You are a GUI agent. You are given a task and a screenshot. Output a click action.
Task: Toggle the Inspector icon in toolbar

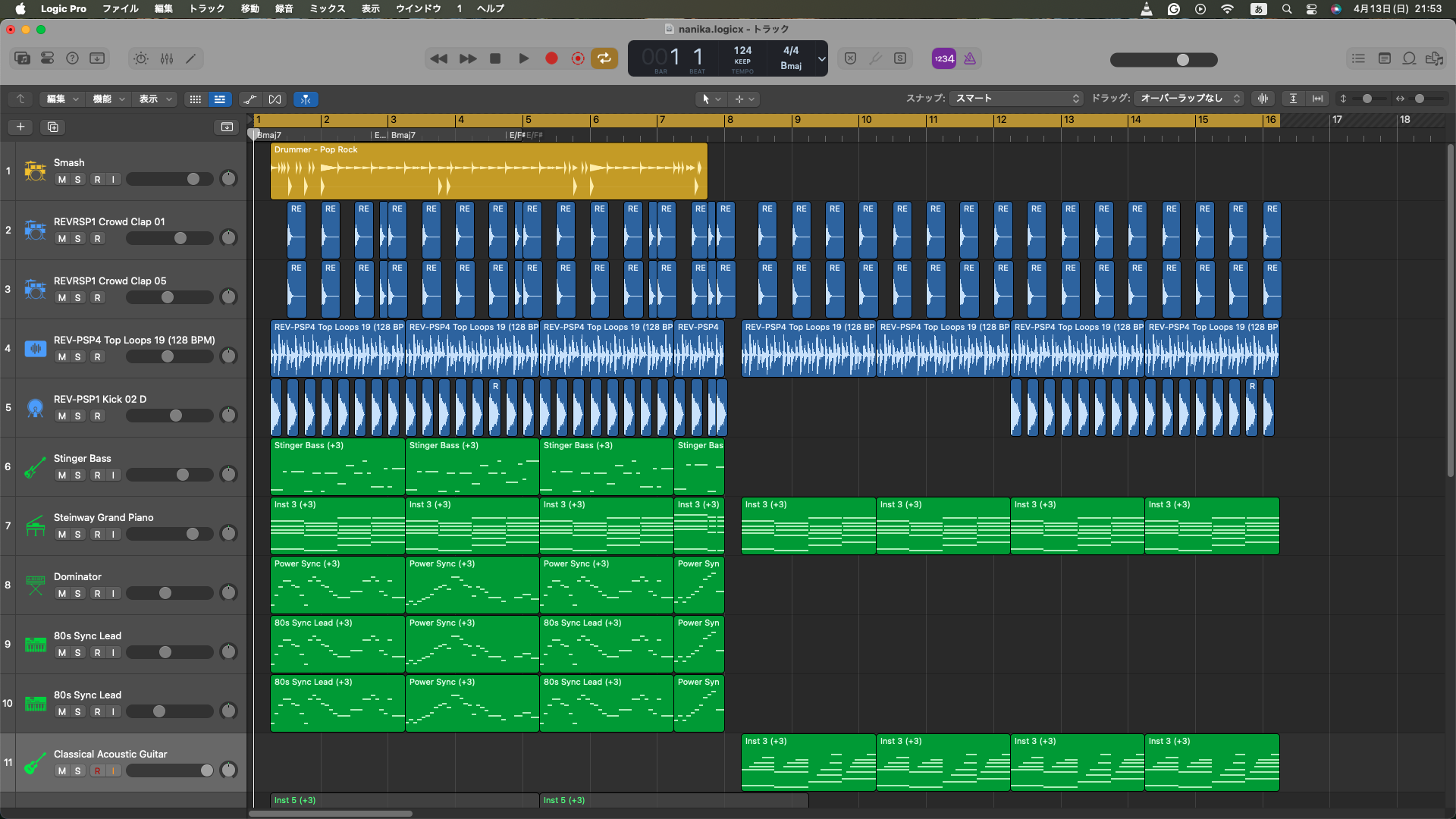[x=47, y=58]
